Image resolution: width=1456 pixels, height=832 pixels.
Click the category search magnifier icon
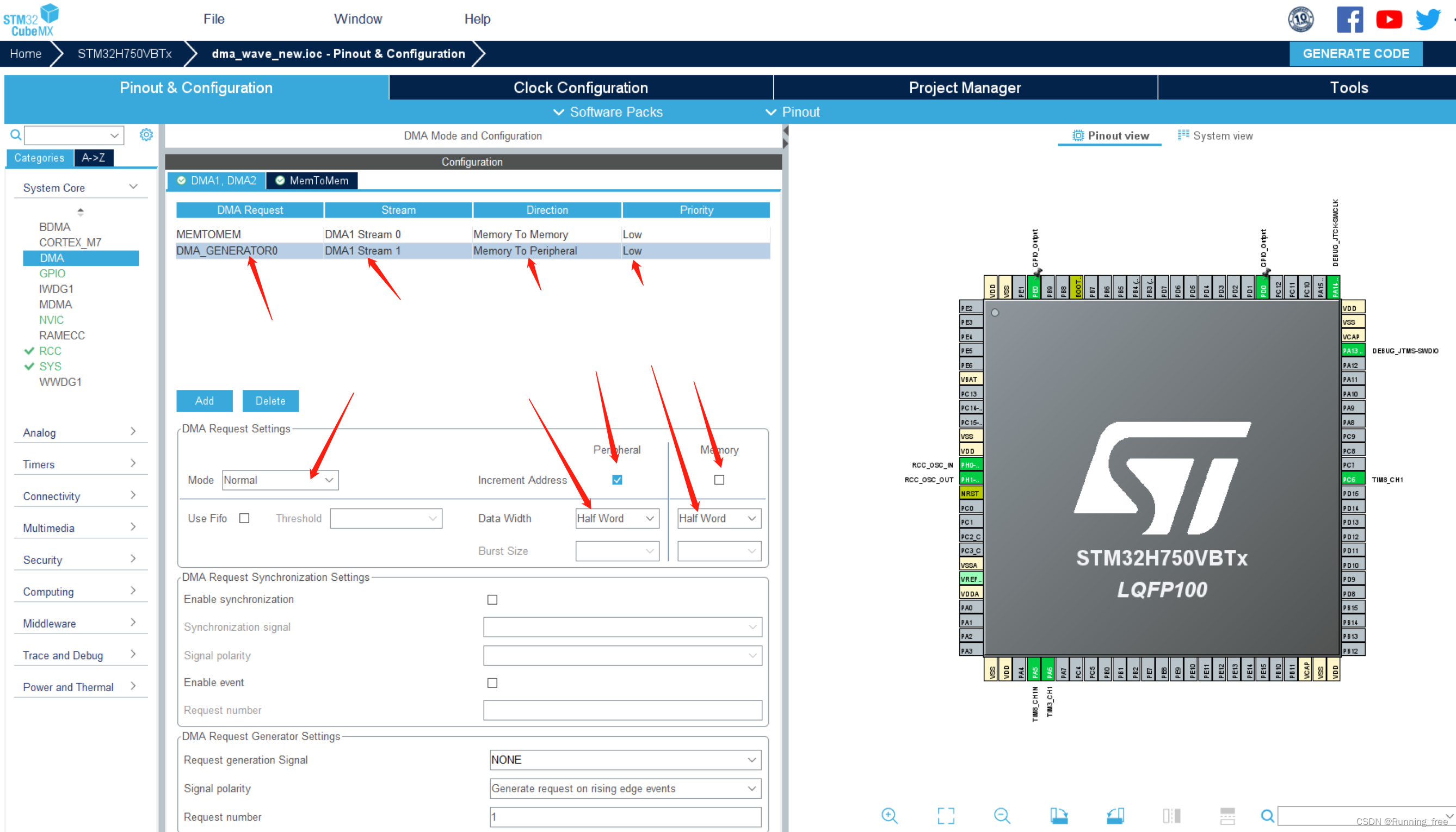16,135
